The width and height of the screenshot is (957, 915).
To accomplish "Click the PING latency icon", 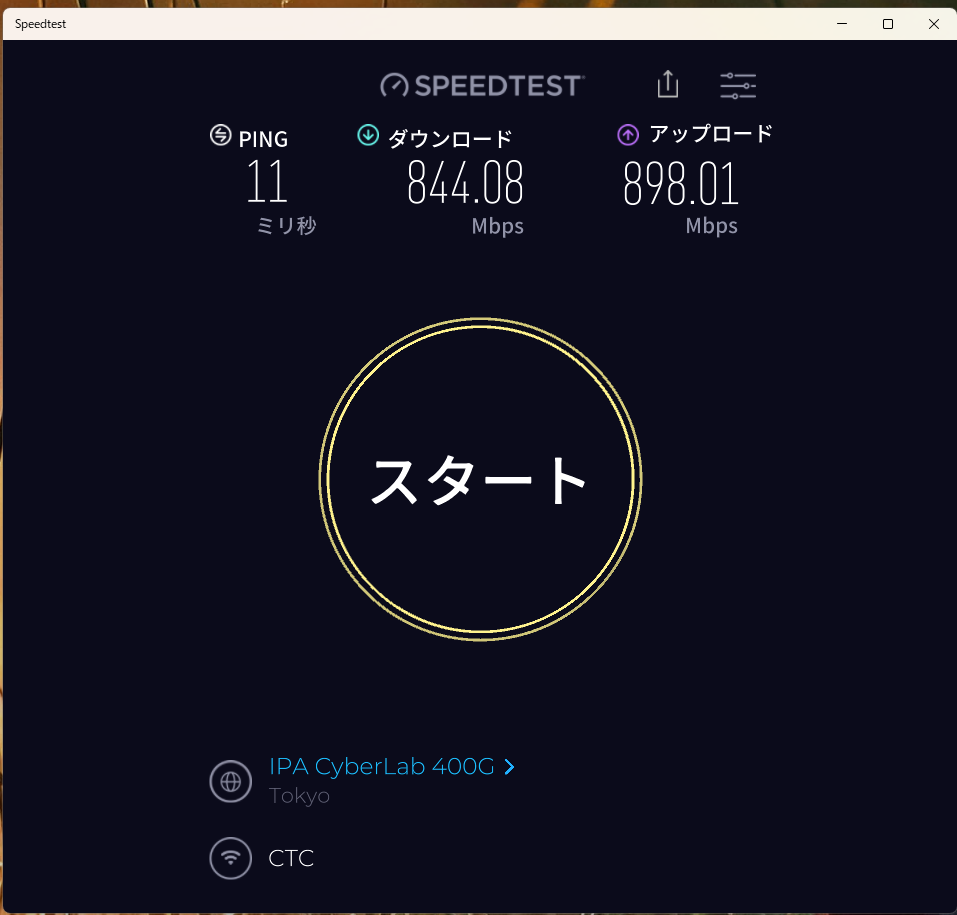I will (x=219, y=134).
